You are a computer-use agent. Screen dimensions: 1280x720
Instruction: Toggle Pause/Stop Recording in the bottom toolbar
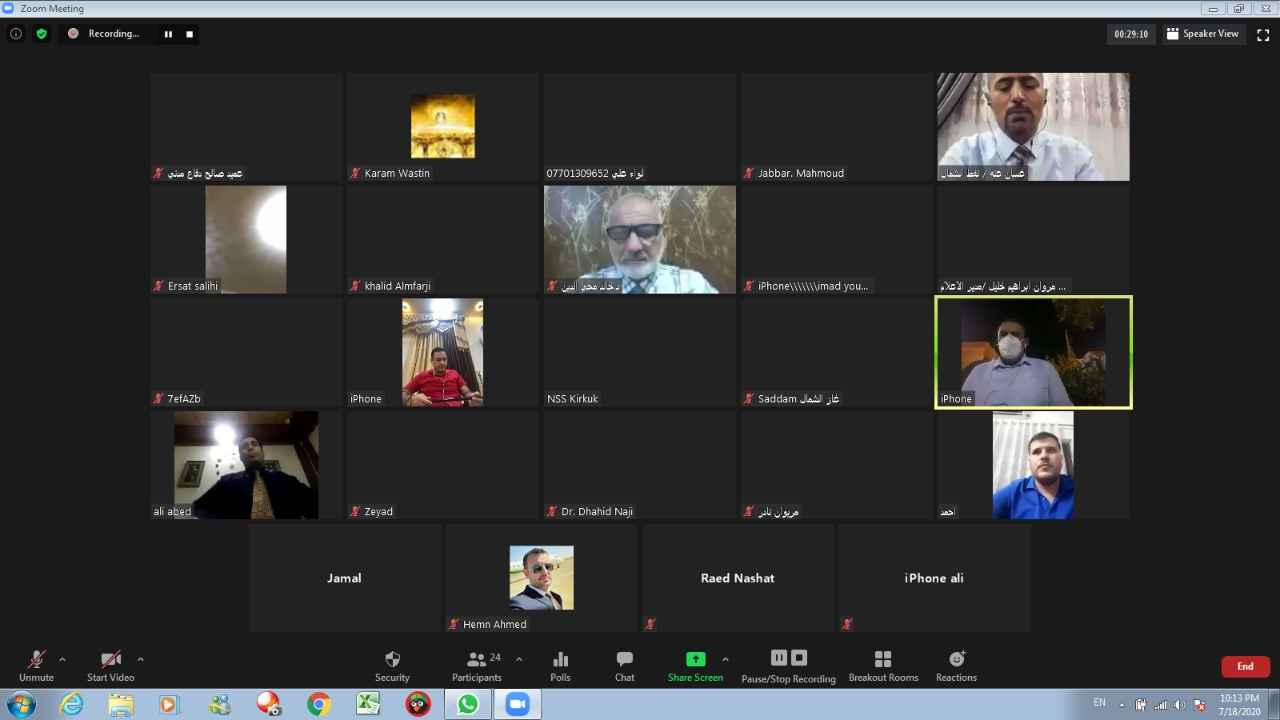(788, 659)
